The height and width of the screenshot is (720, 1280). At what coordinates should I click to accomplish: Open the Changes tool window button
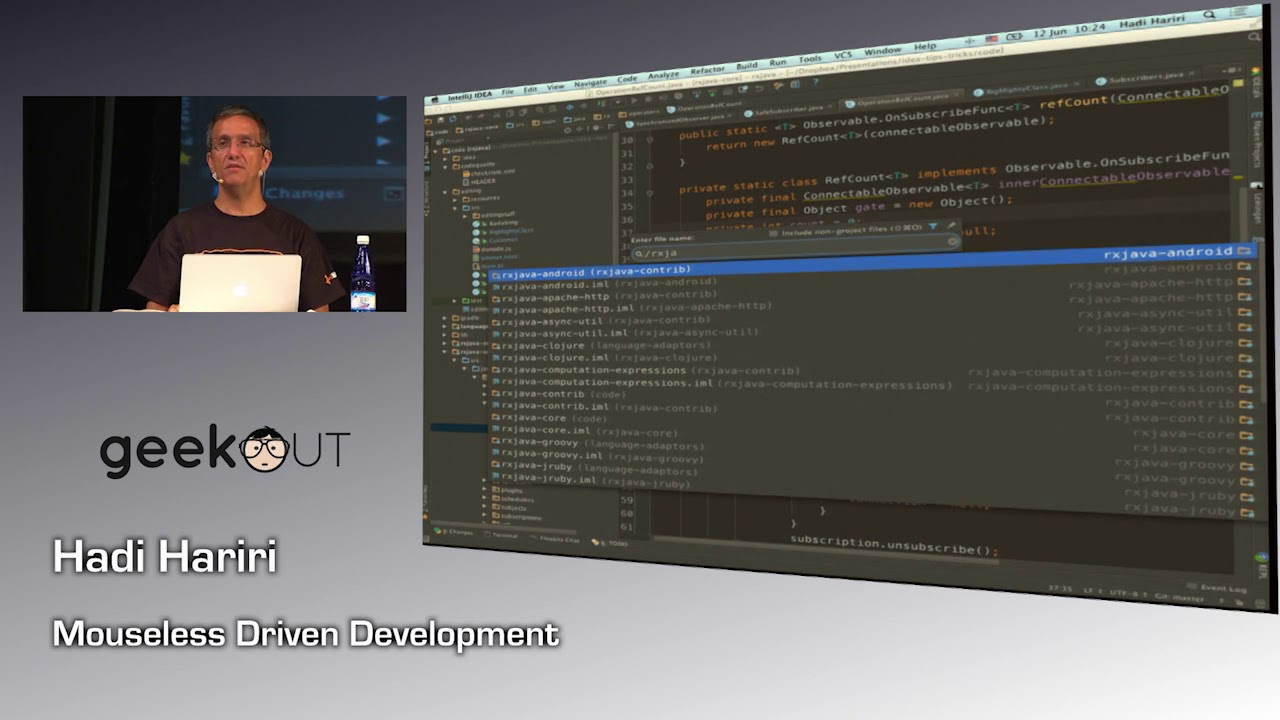pos(455,532)
